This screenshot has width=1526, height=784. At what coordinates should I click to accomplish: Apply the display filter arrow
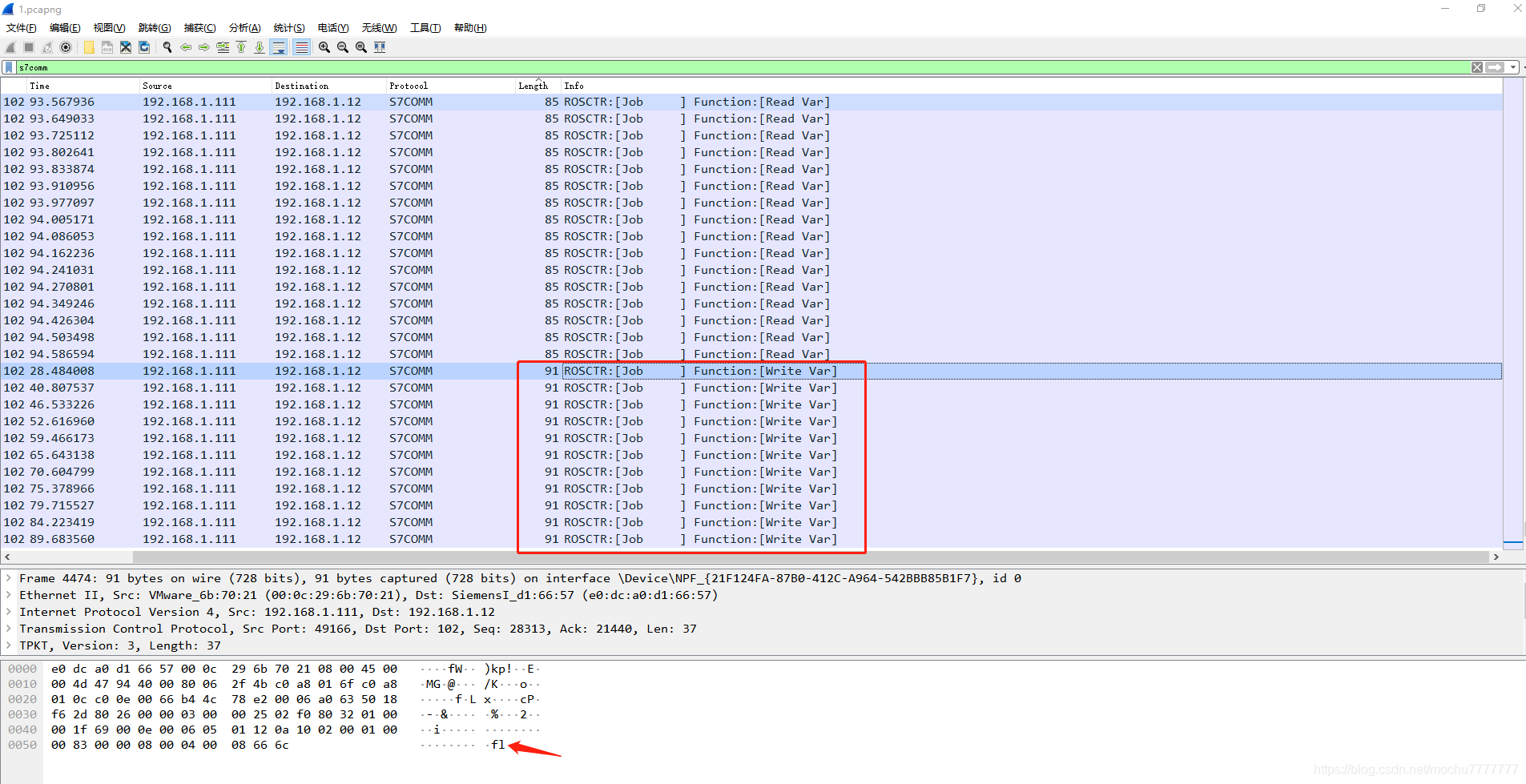pos(1495,67)
